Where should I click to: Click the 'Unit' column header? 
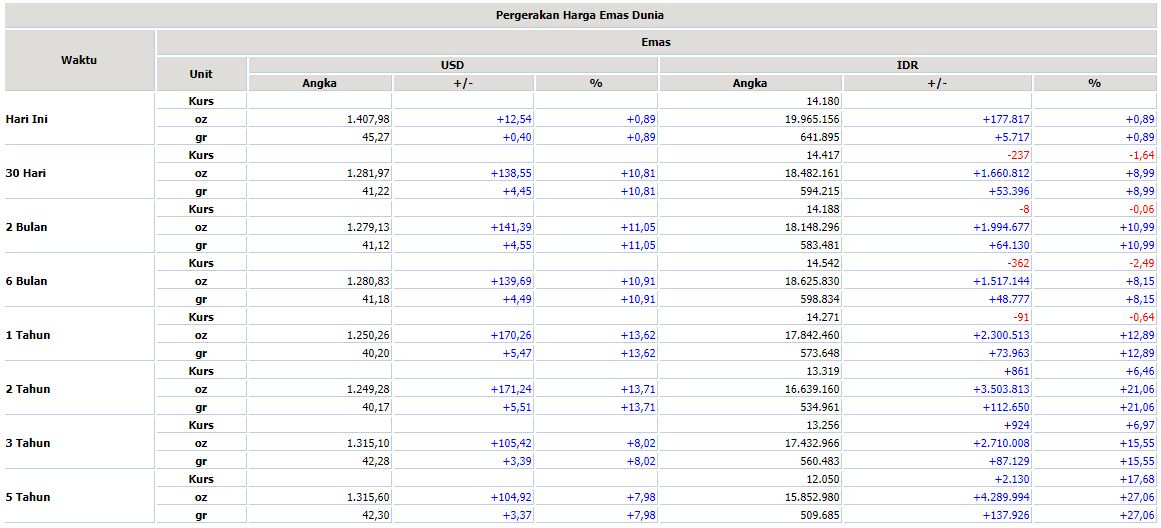coord(201,74)
